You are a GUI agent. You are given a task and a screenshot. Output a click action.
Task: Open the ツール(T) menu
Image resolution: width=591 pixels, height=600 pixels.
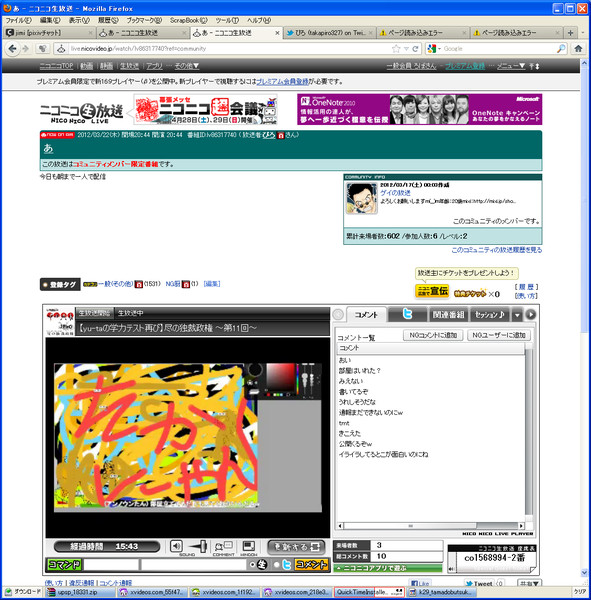tap(227, 20)
